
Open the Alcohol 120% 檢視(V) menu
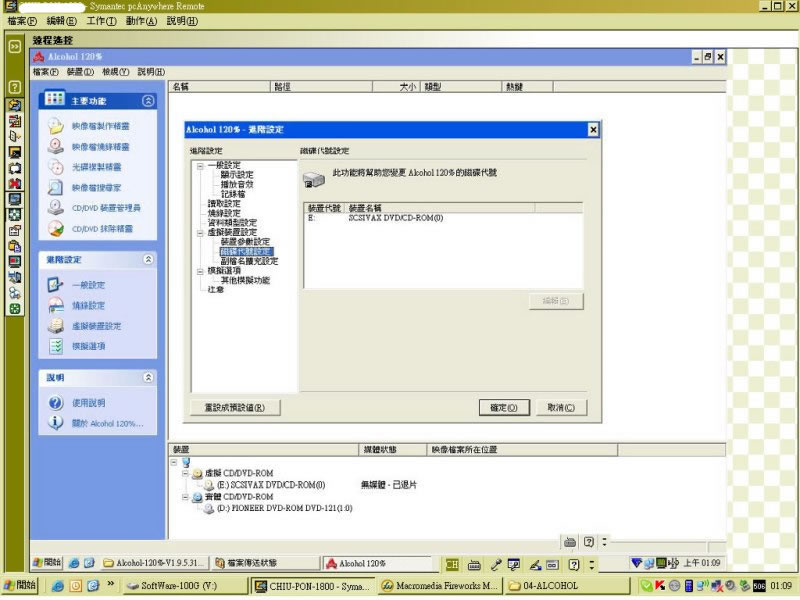click(115, 72)
